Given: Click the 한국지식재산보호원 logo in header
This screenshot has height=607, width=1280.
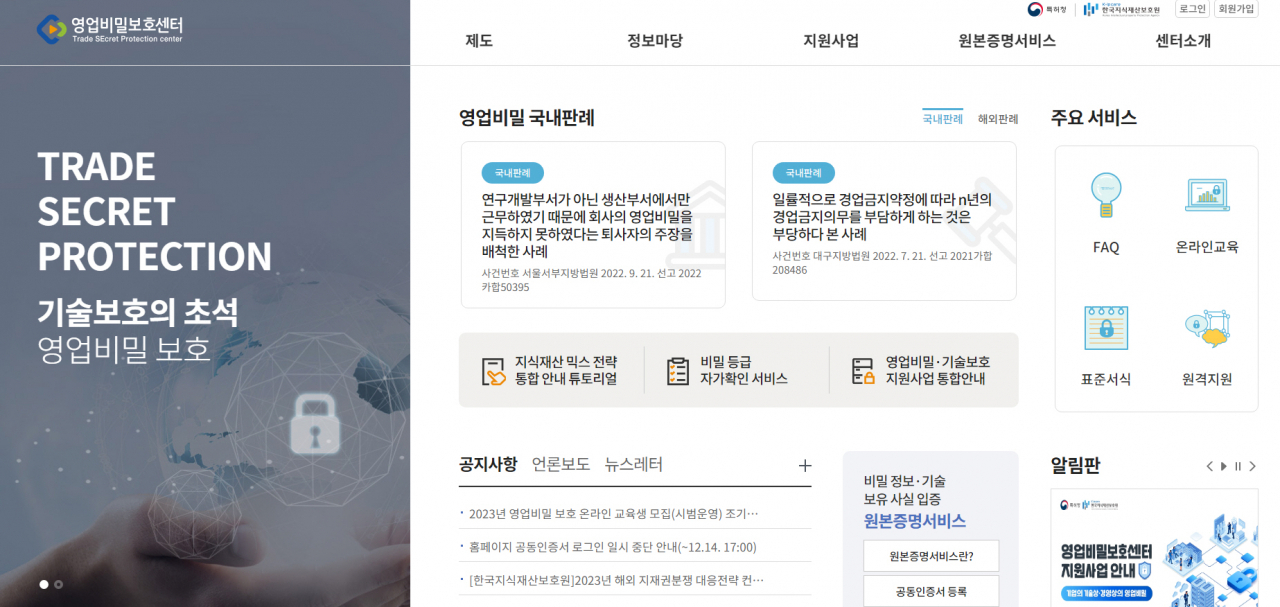Looking at the screenshot, I should 1121,9.
